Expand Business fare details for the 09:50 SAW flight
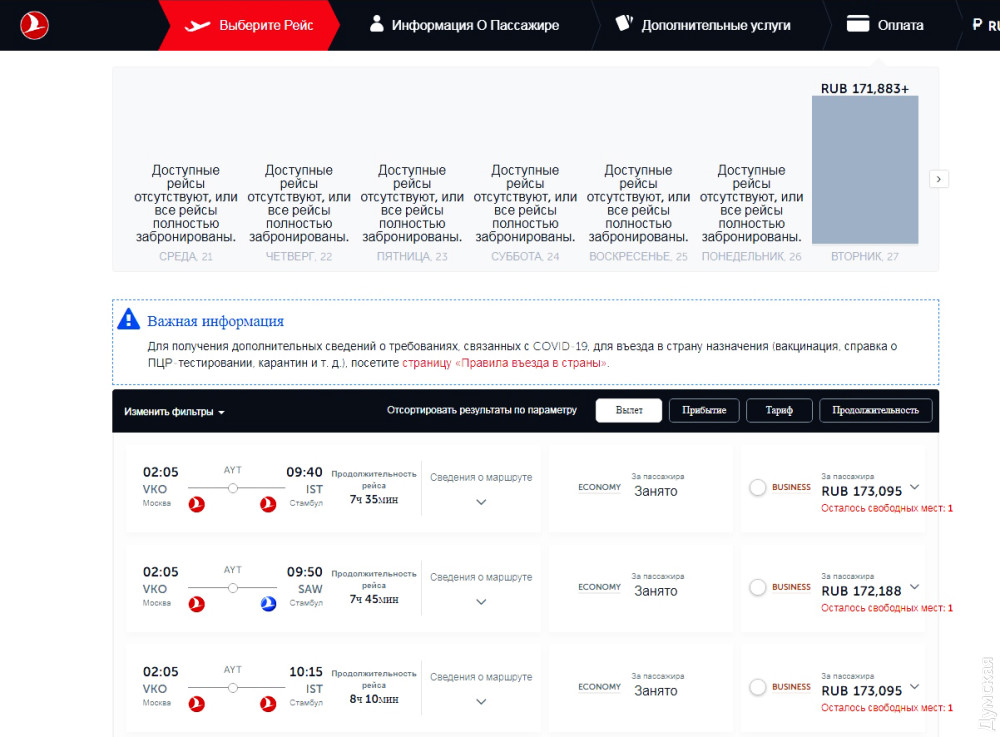The image size is (1000, 737). click(x=914, y=587)
